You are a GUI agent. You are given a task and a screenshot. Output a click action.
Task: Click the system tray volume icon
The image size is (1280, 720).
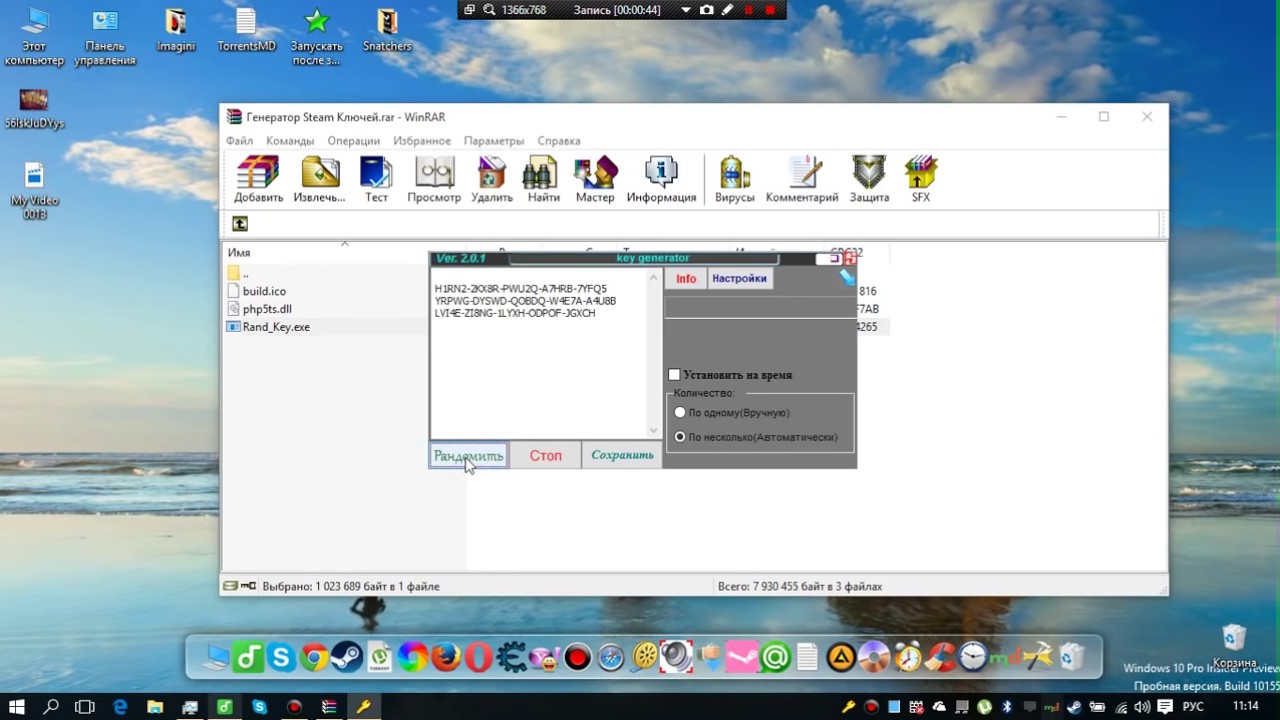1142,707
